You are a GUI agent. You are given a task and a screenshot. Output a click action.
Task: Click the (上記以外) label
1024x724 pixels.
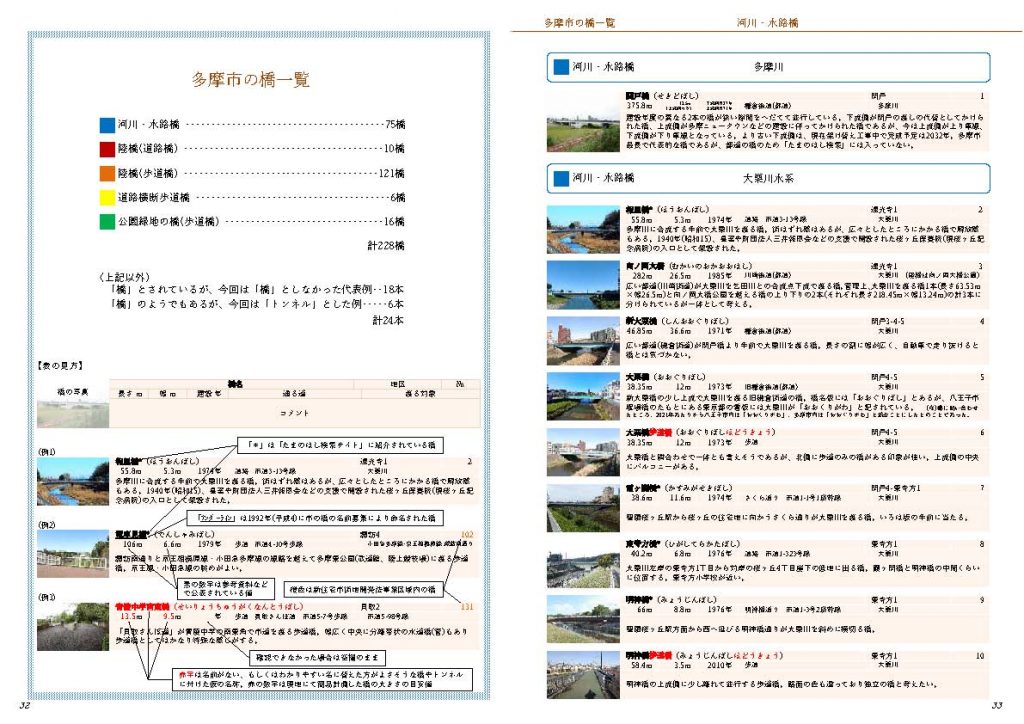124,277
